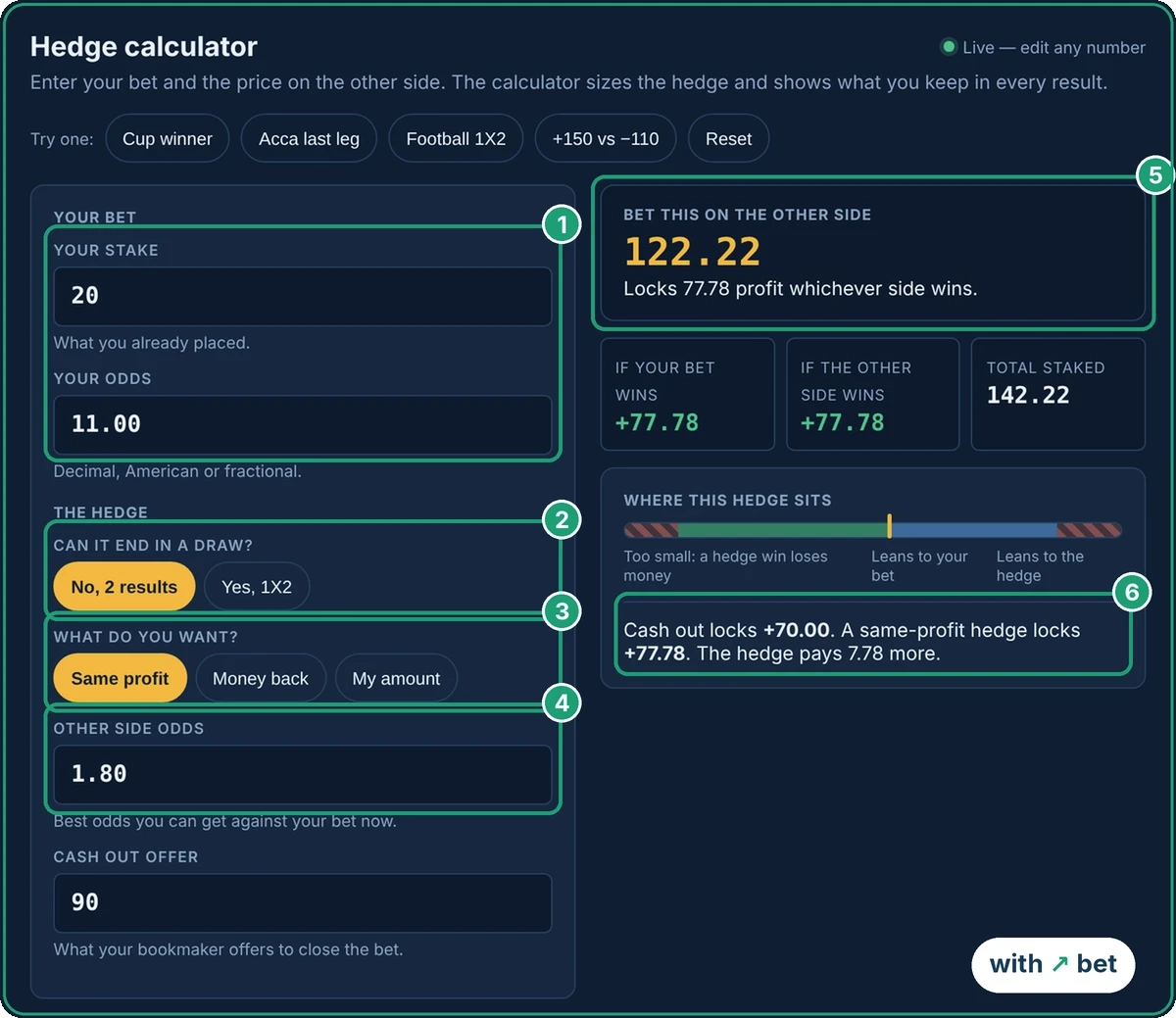Switch goal to Money back
Screen dimensions: 1176x1018
click(x=261, y=678)
